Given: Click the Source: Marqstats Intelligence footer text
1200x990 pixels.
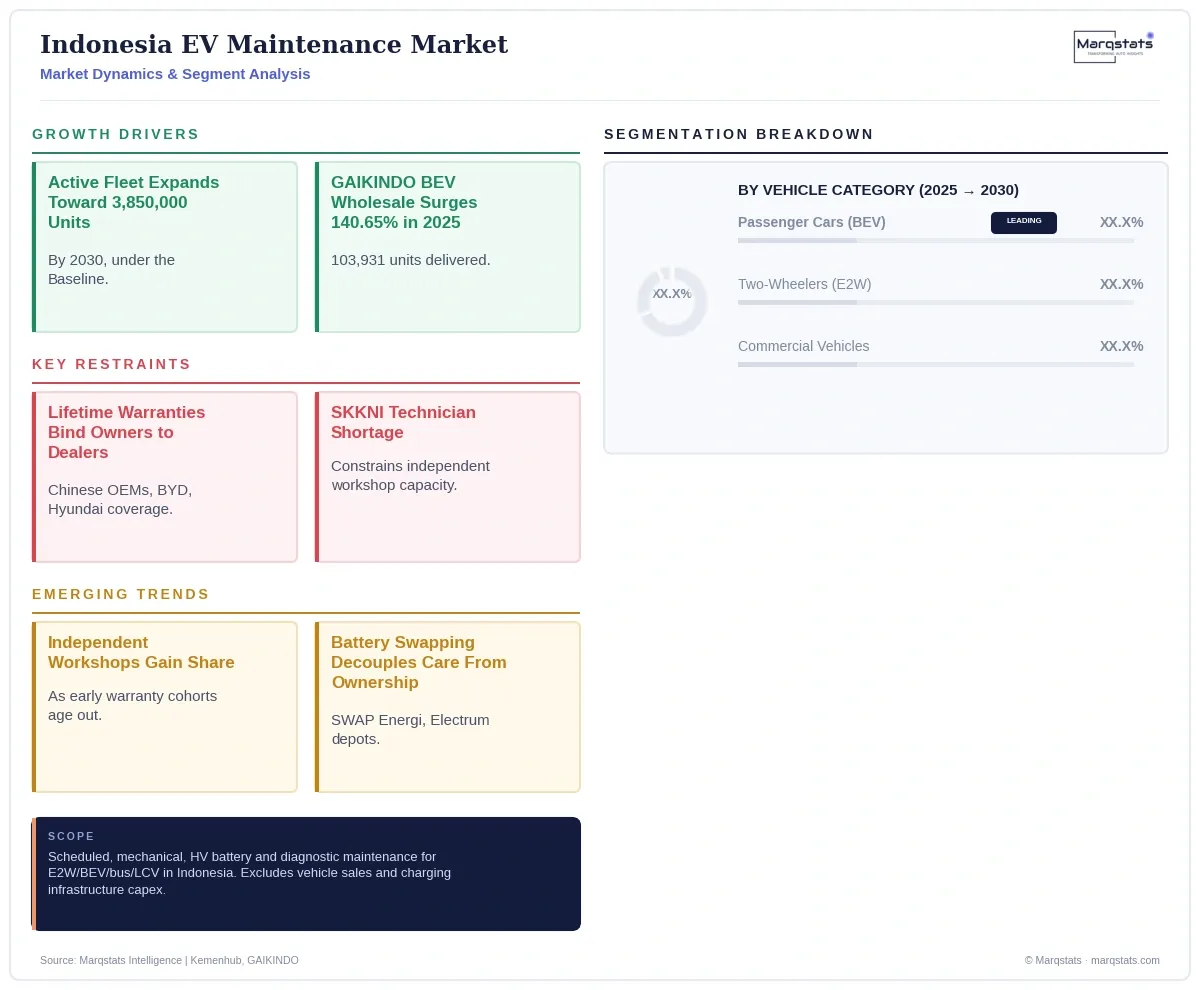Looking at the screenshot, I should coord(169,960).
